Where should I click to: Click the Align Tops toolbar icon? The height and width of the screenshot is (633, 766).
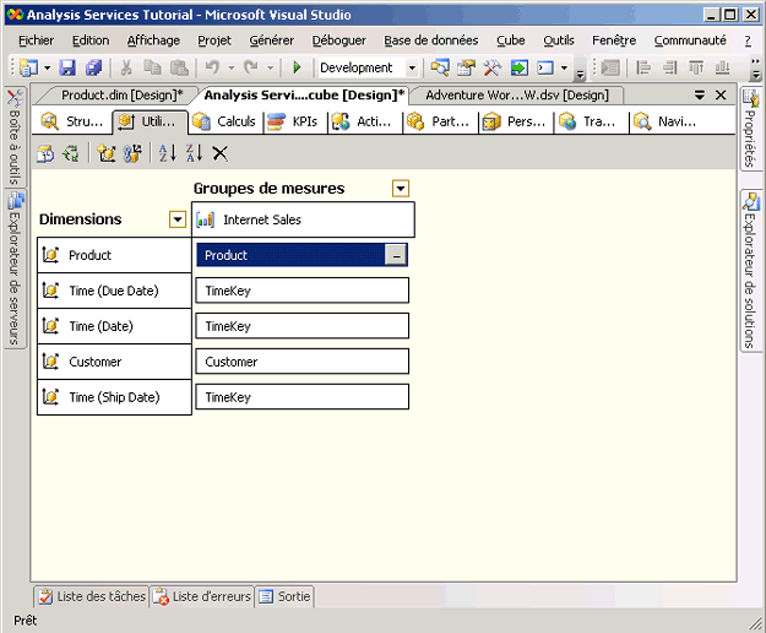point(696,67)
